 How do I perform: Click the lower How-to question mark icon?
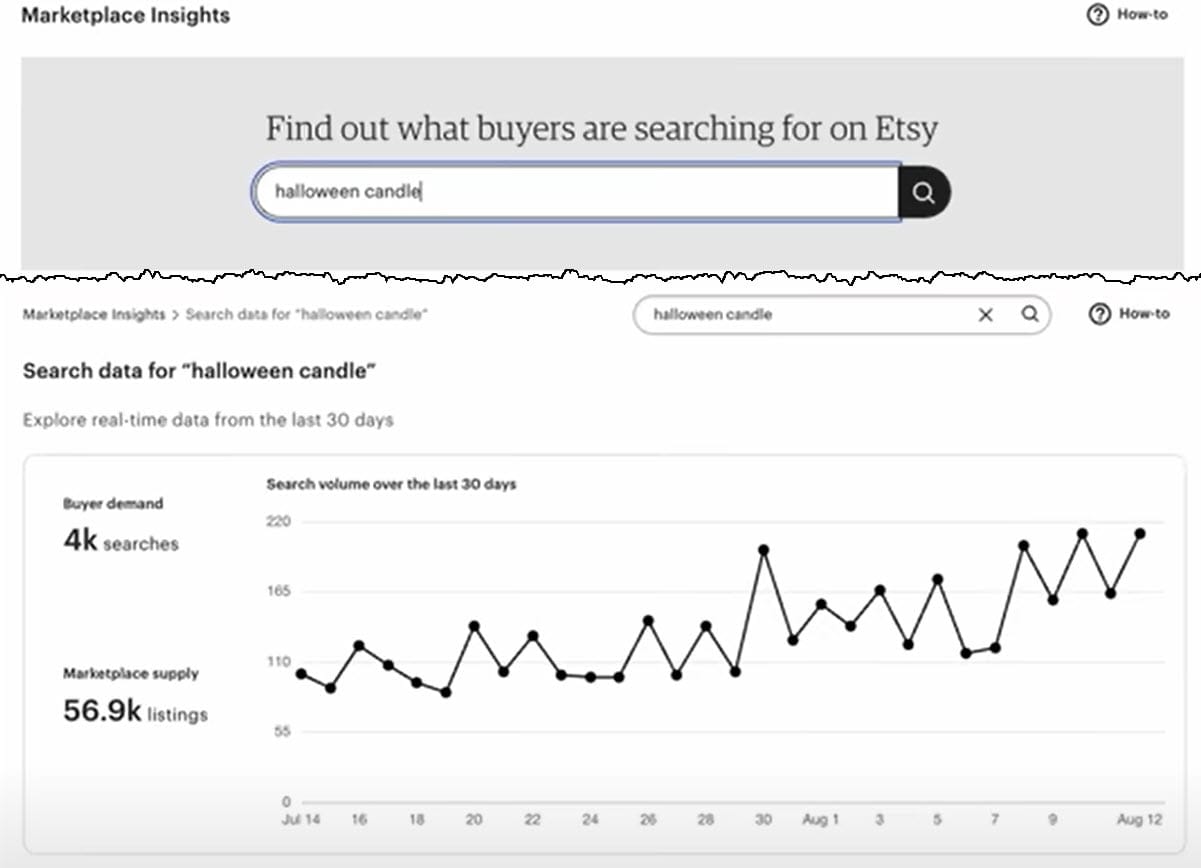pos(1099,314)
